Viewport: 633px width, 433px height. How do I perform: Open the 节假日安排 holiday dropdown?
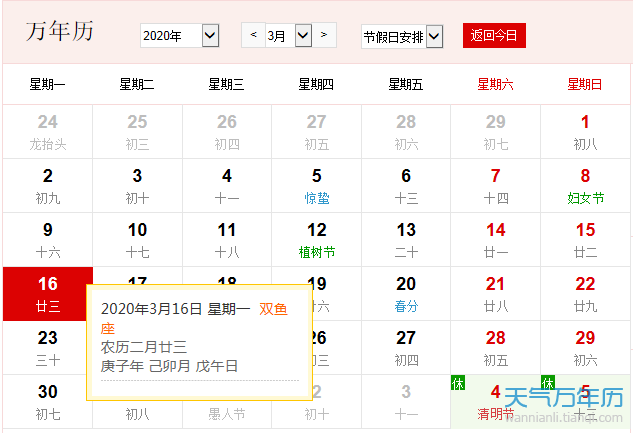pos(402,37)
